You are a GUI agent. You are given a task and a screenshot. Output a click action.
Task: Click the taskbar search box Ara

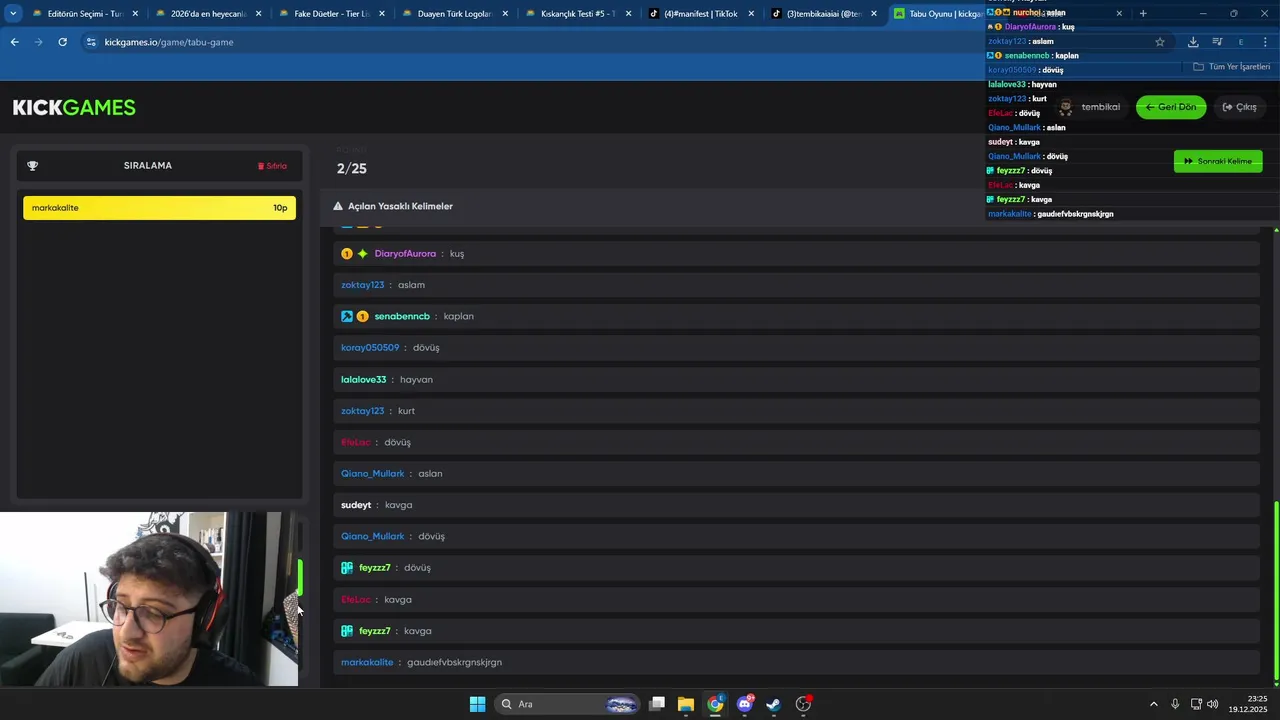pos(568,704)
